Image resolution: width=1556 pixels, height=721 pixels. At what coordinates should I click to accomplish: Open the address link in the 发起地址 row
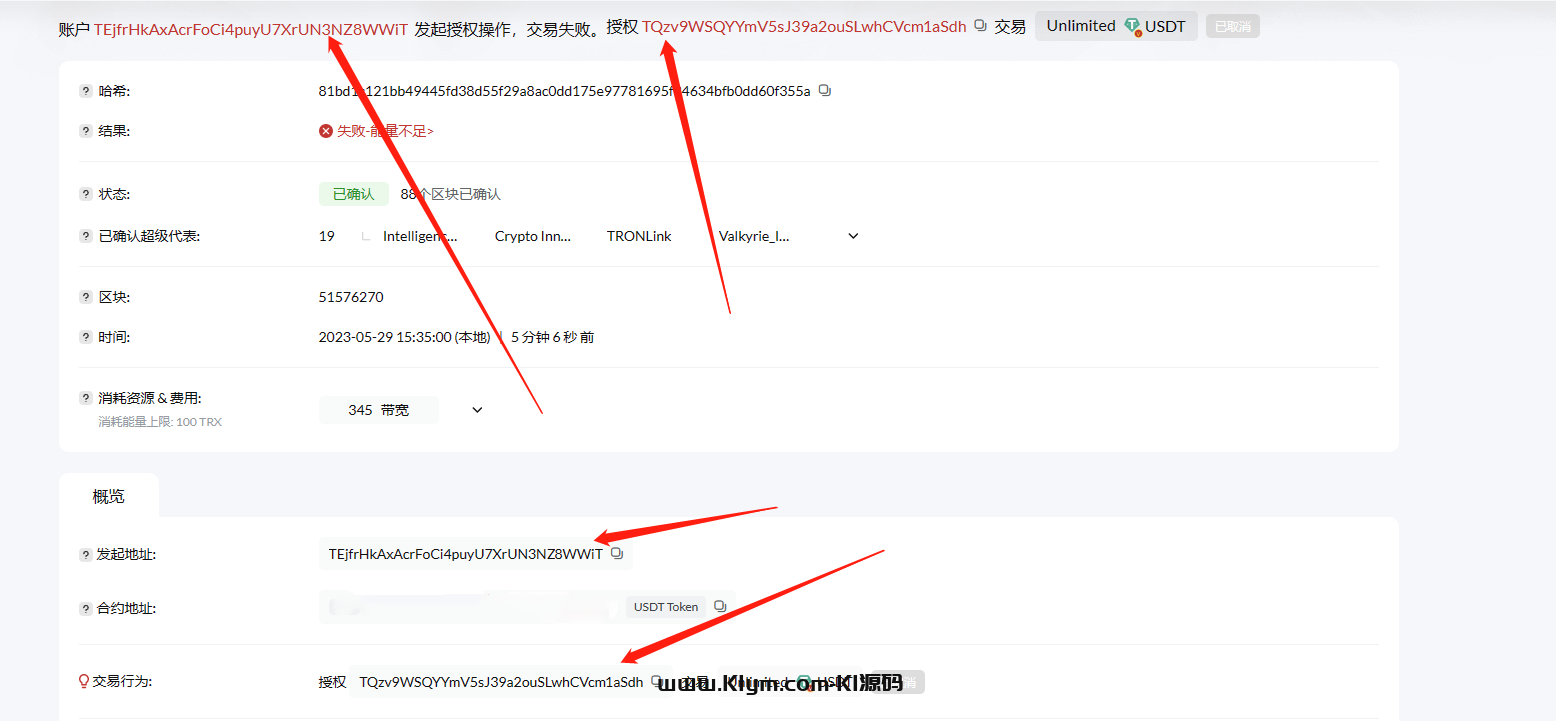pyautogui.click(x=466, y=554)
